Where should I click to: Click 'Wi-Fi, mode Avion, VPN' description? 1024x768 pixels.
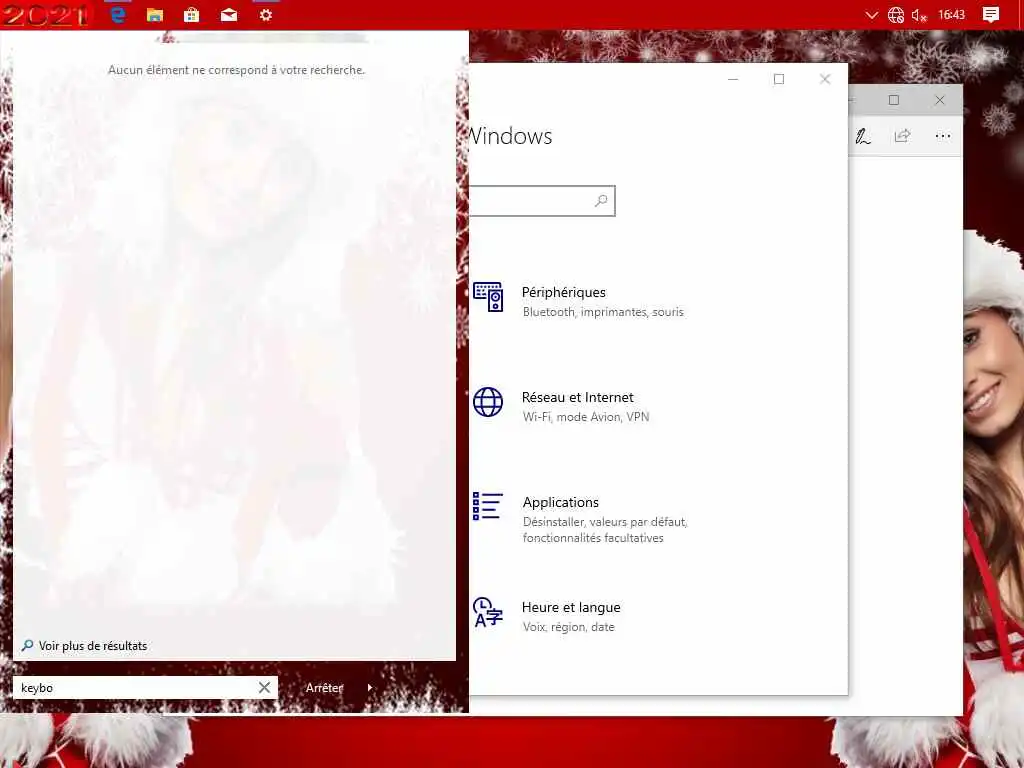tap(586, 417)
